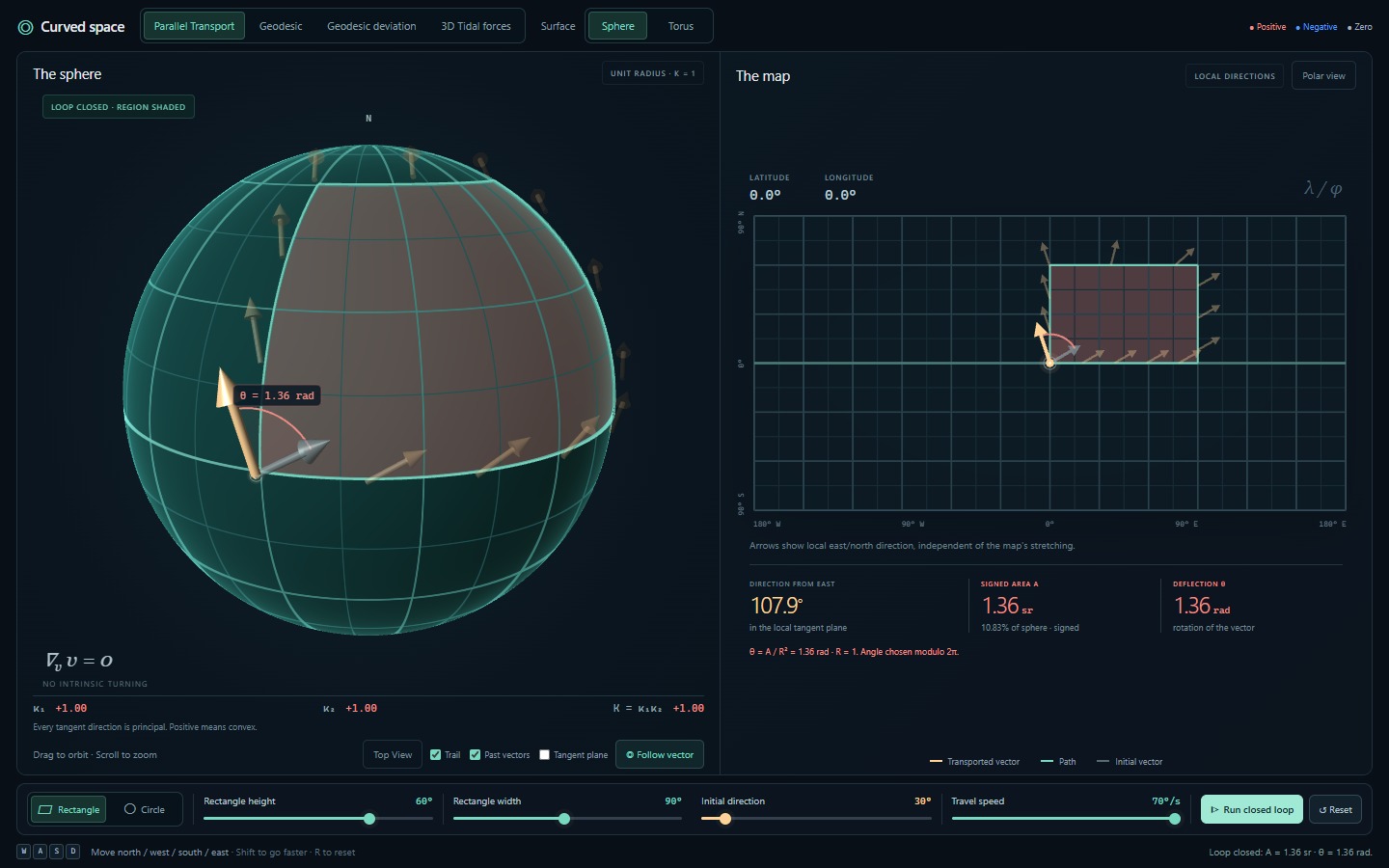
Task: Click the Deflection value 1.36 rad
Action: (x=1202, y=606)
